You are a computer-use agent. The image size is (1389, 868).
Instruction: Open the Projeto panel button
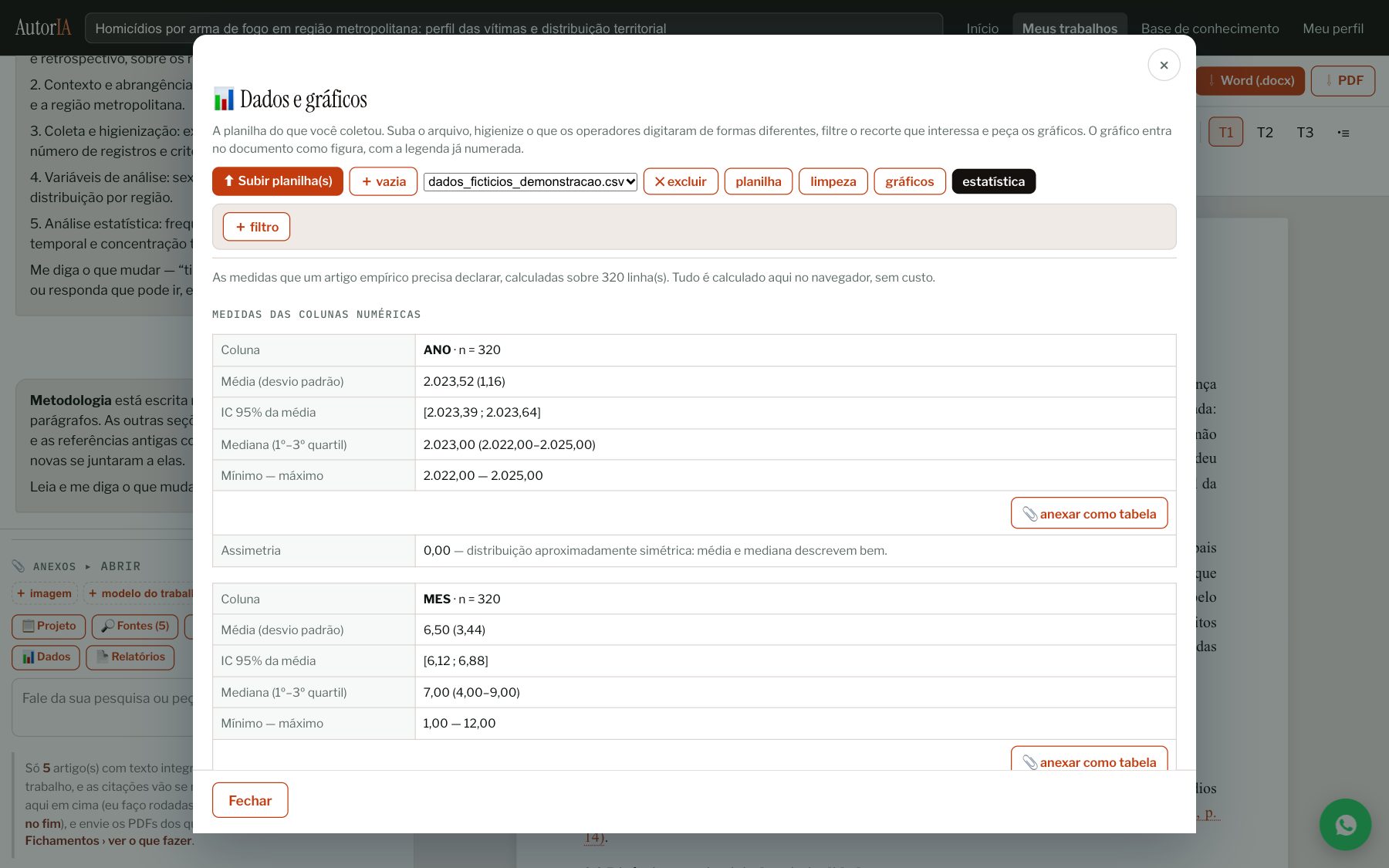coord(49,626)
